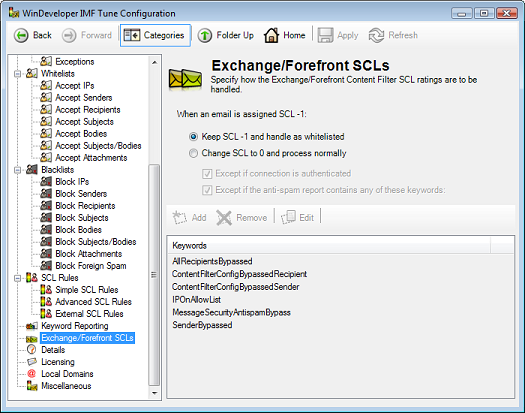Open Accept Attachments in the tree

pyautogui.click(x=91, y=158)
